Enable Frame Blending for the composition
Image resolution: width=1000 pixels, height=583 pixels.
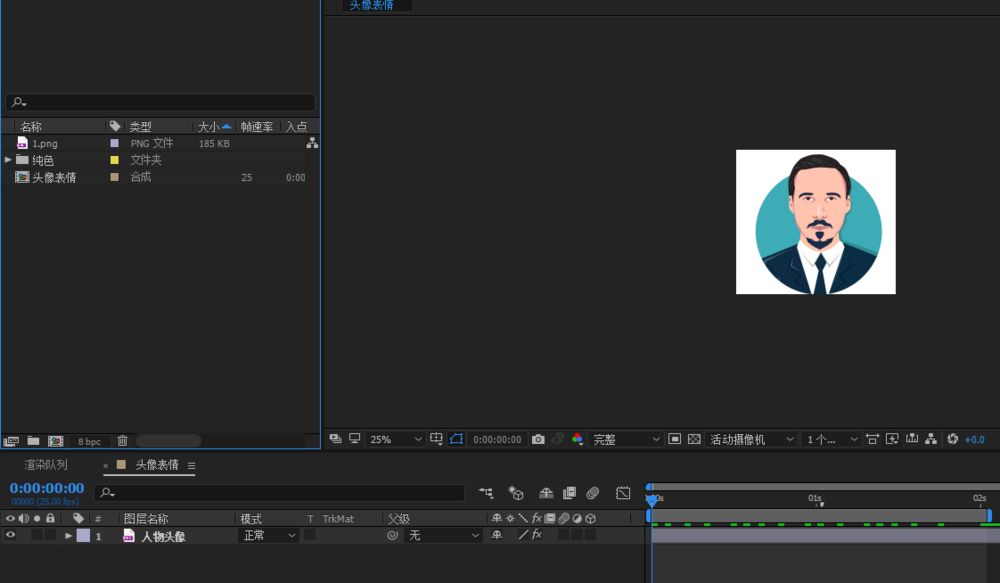coord(569,492)
